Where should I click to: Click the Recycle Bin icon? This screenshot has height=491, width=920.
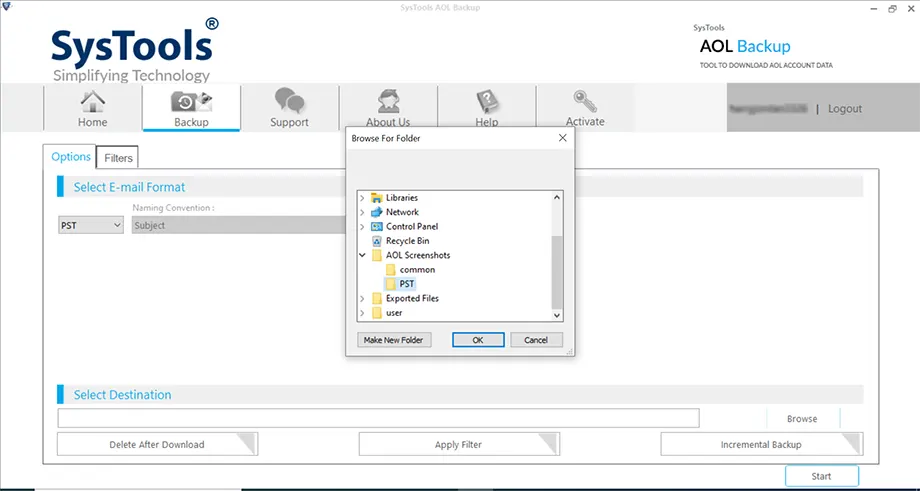pyautogui.click(x=377, y=241)
